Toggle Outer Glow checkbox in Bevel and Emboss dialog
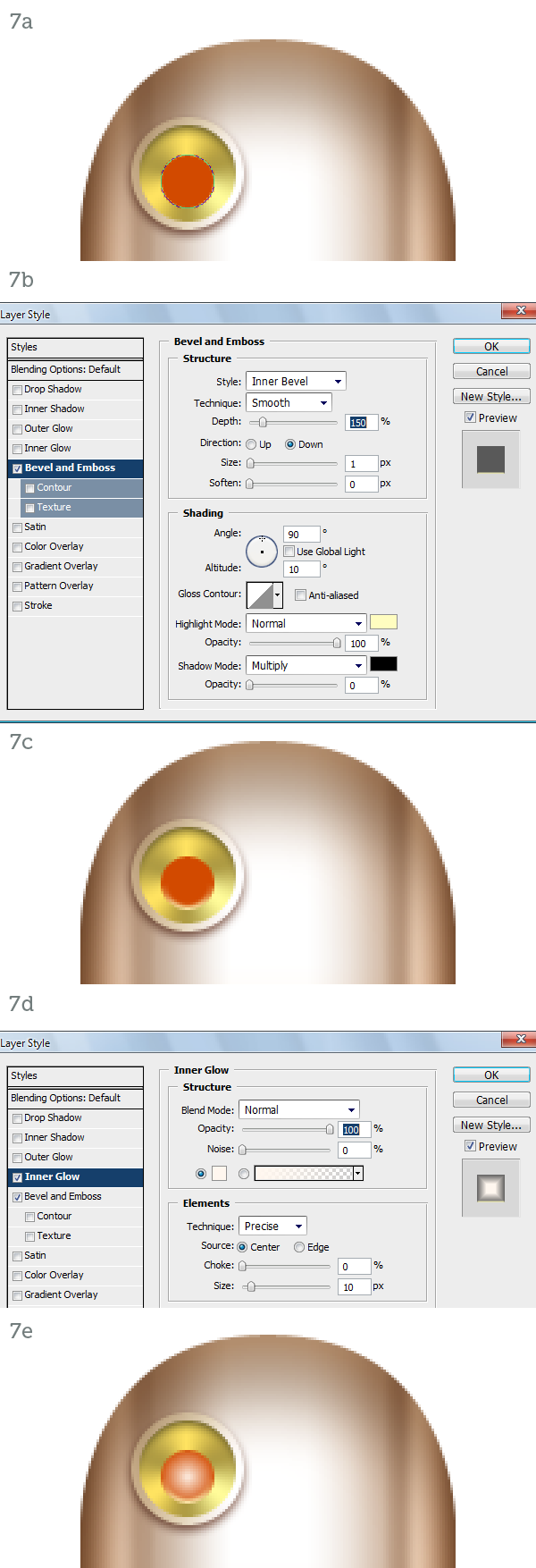Viewport: 536px width, 1568px height. pyautogui.click(x=17, y=429)
